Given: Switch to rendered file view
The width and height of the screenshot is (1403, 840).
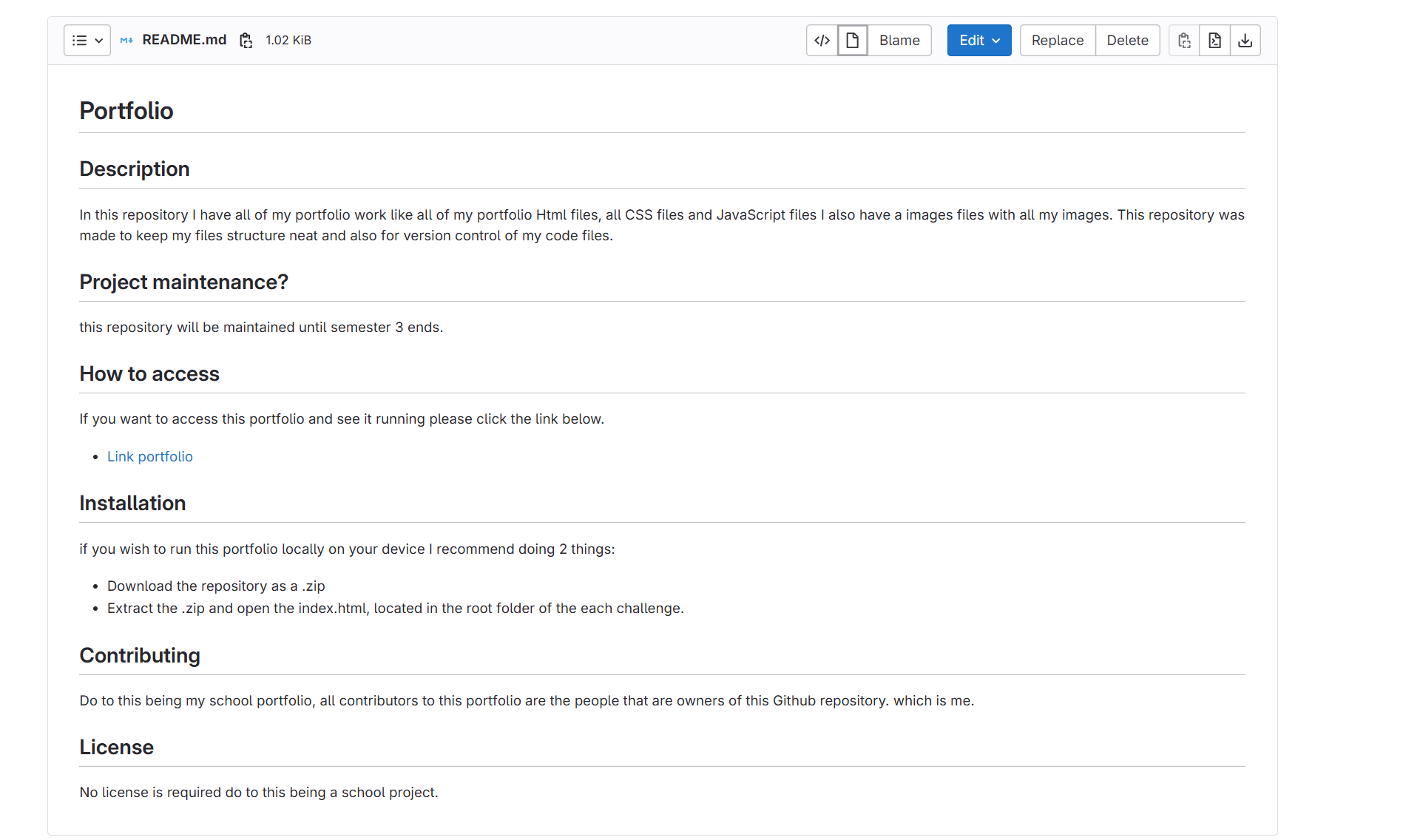Looking at the screenshot, I should (x=852, y=41).
